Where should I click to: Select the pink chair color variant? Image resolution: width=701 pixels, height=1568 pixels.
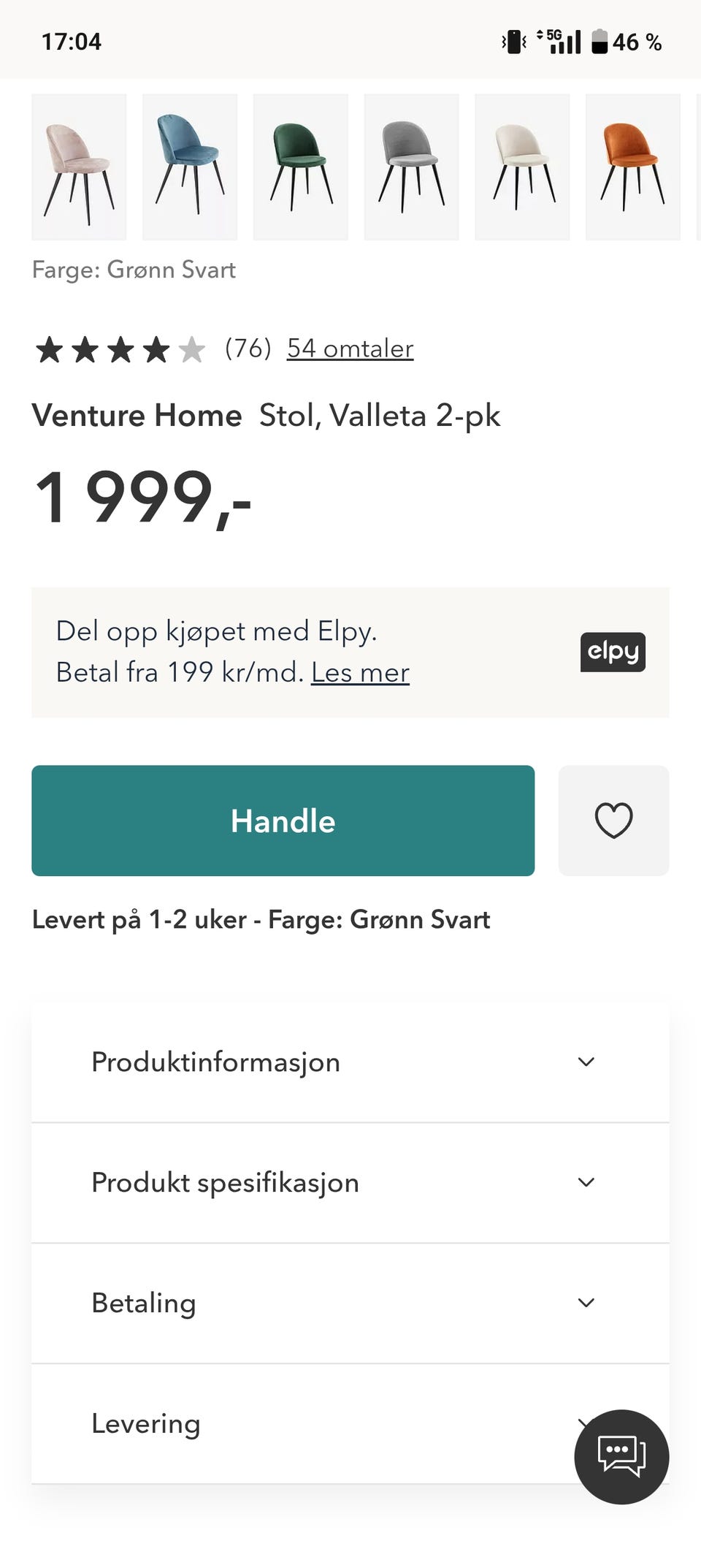(79, 167)
